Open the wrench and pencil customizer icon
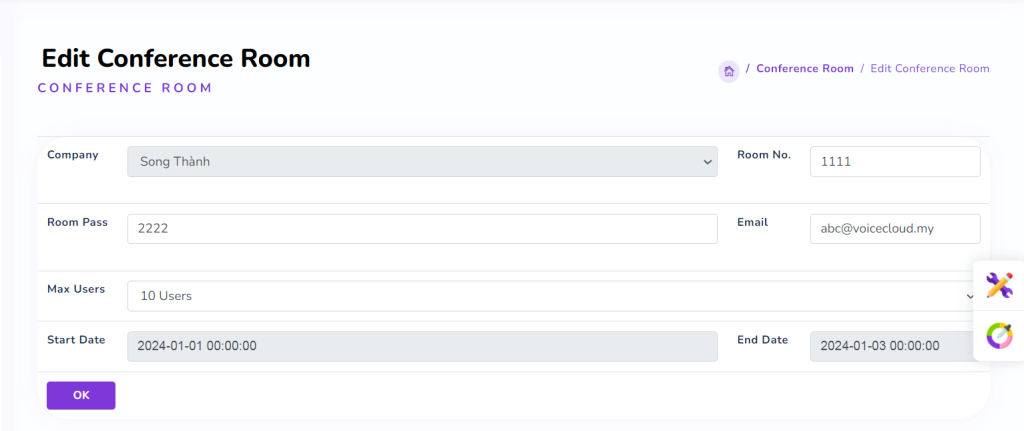The image size is (1024, 431). tap(999, 285)
